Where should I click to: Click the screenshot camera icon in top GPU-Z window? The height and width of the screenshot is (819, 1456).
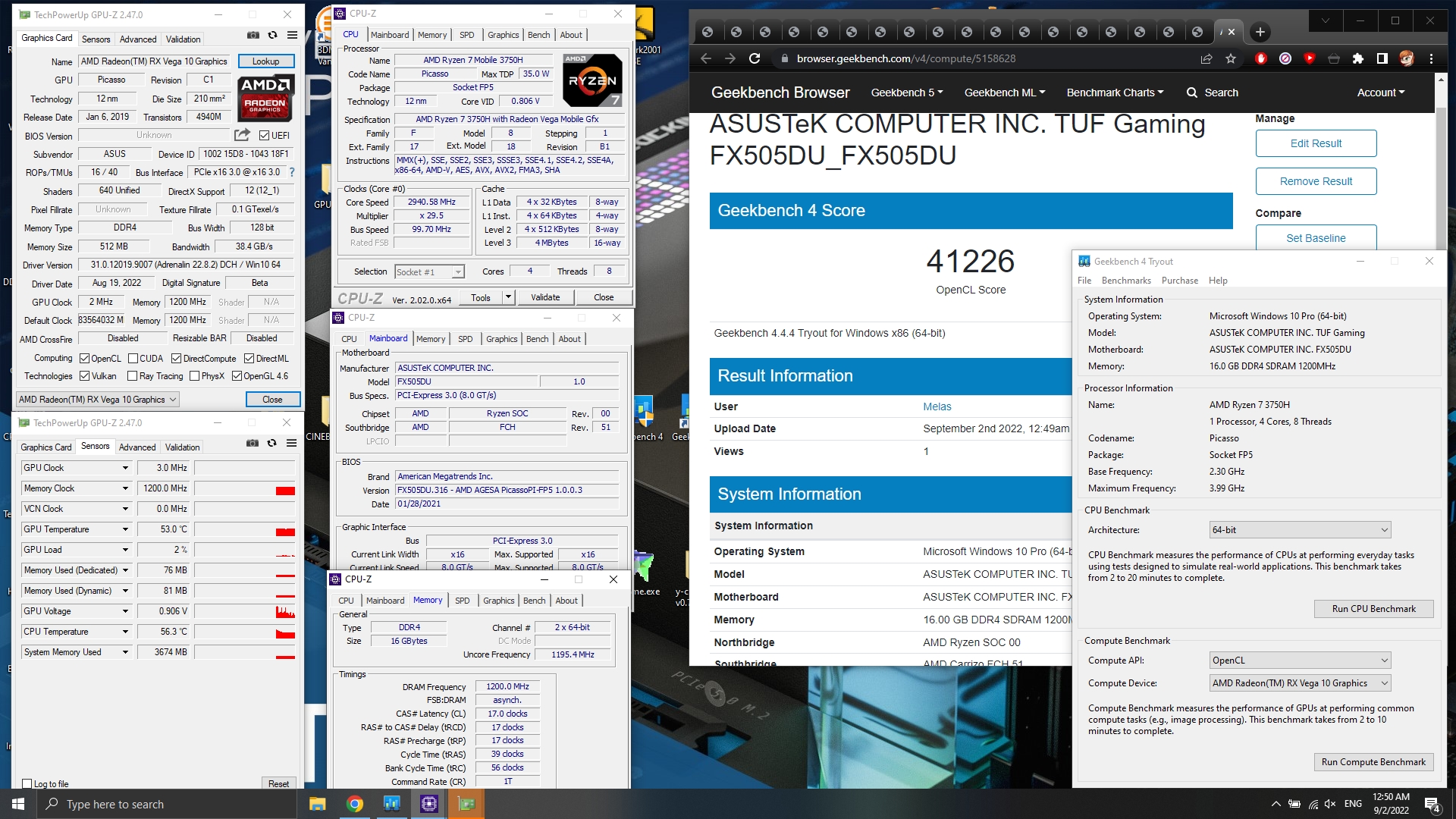coord(253,36)
